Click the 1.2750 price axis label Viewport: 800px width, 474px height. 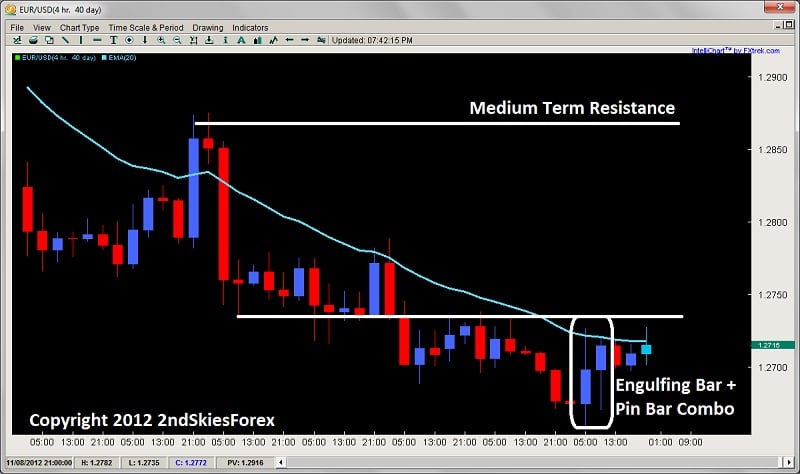(772, 295)
